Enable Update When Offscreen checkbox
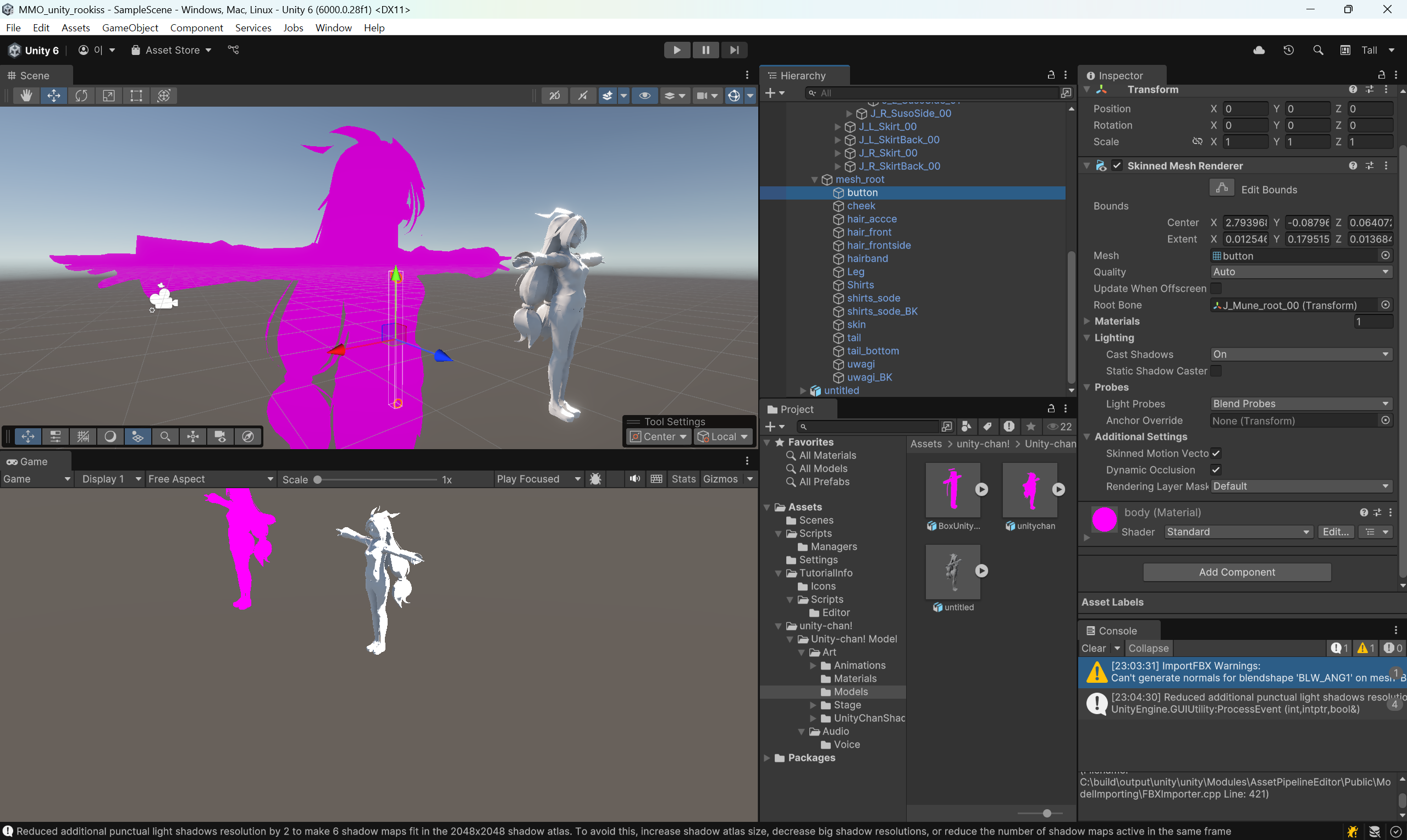Viewport: 1407px width, 840px height. 1216,288
